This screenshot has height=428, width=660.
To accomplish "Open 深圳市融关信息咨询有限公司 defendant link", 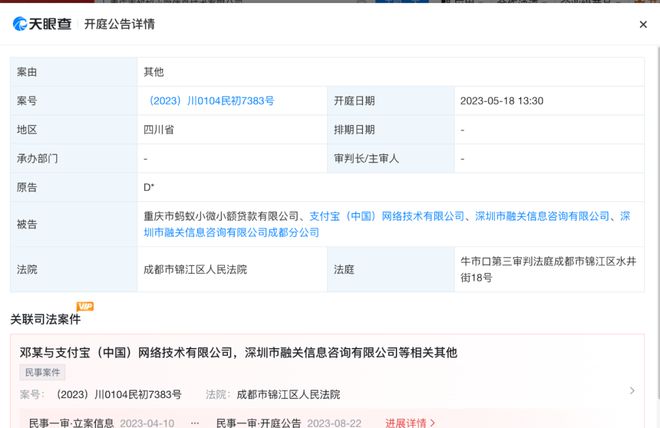I will [x=542, y=216].
